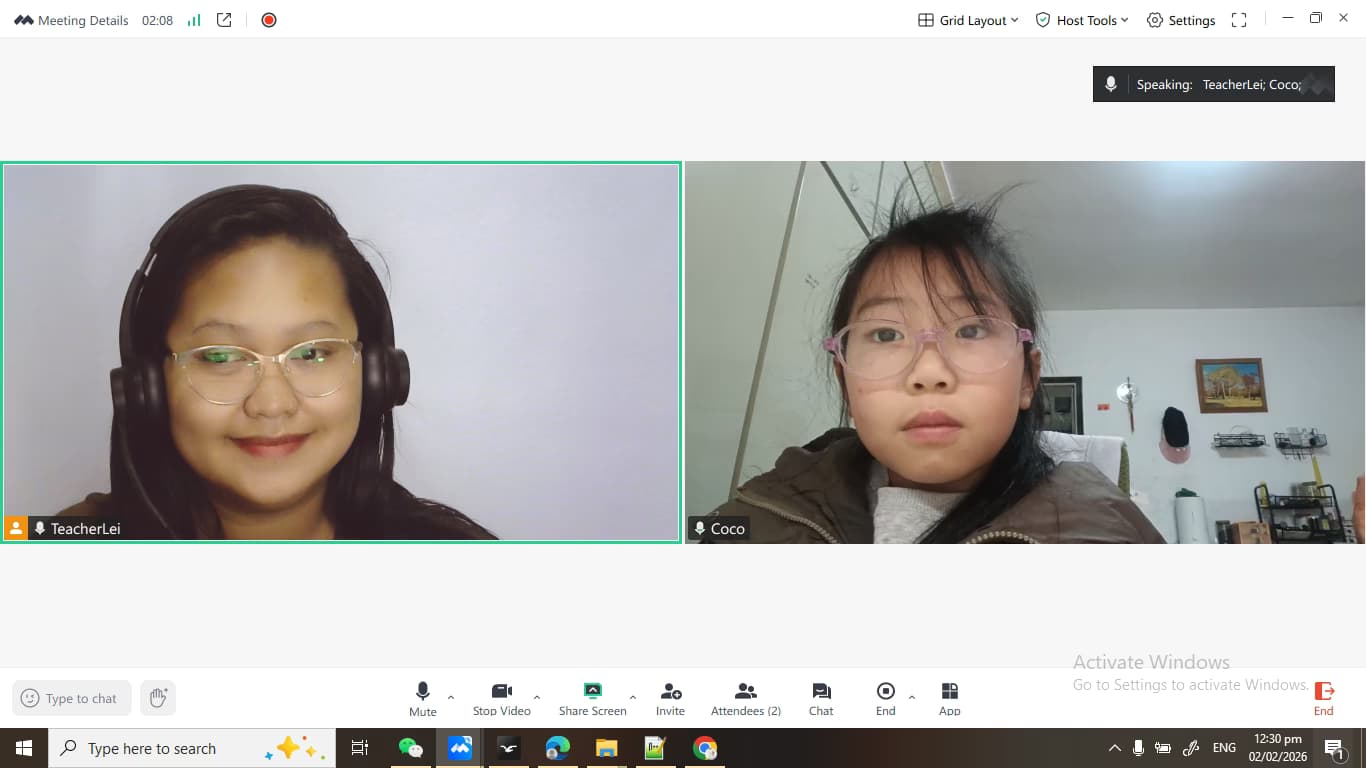Open Meeting Details in the title bar

coord(72,20)
